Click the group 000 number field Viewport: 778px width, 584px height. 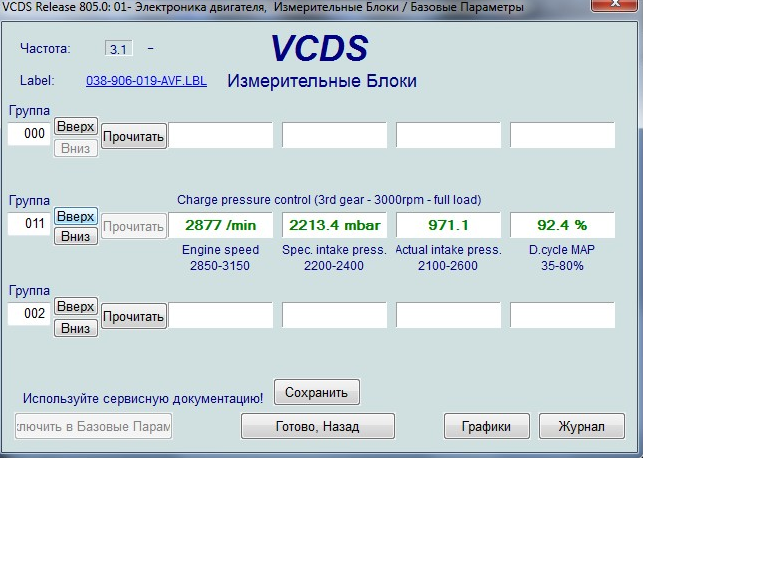point(29,134)
